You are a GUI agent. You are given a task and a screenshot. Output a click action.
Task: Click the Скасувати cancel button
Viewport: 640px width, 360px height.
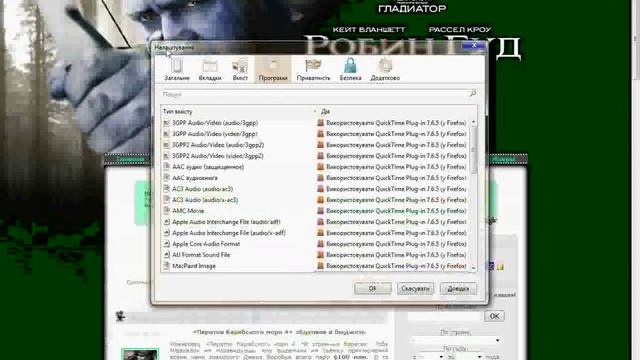pos(415,289)
